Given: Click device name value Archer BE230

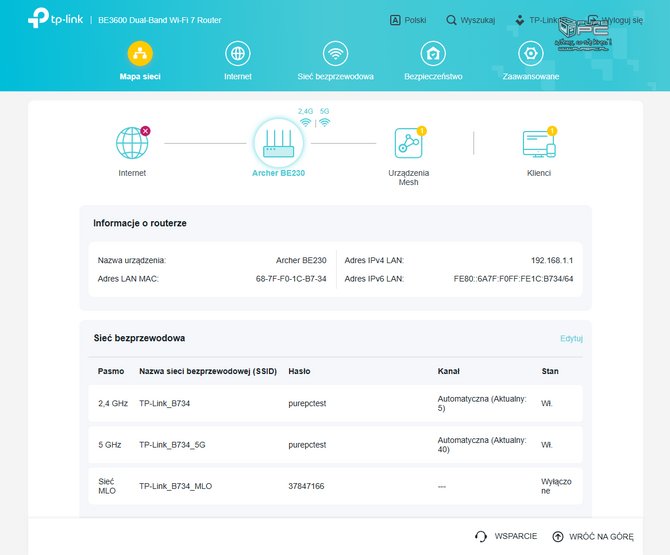Looking at the screenshot, I should coord(301,260).
